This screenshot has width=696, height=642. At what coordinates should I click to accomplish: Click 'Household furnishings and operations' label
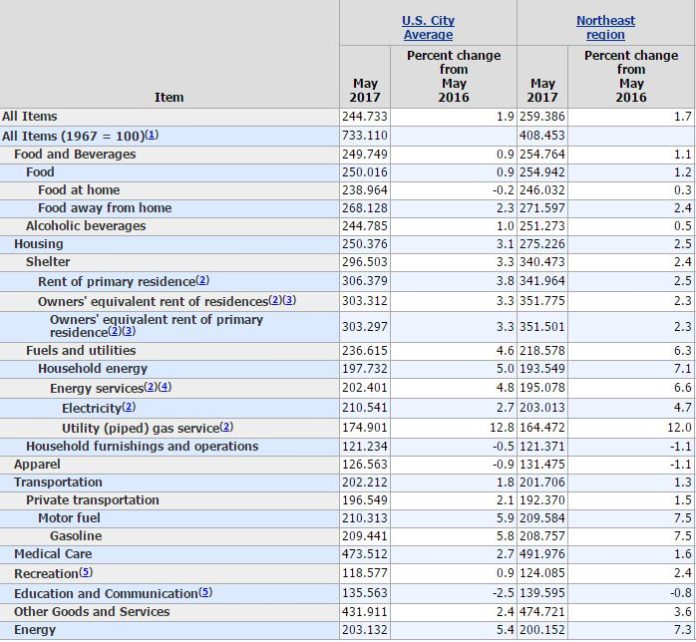[x=142, y=446]
